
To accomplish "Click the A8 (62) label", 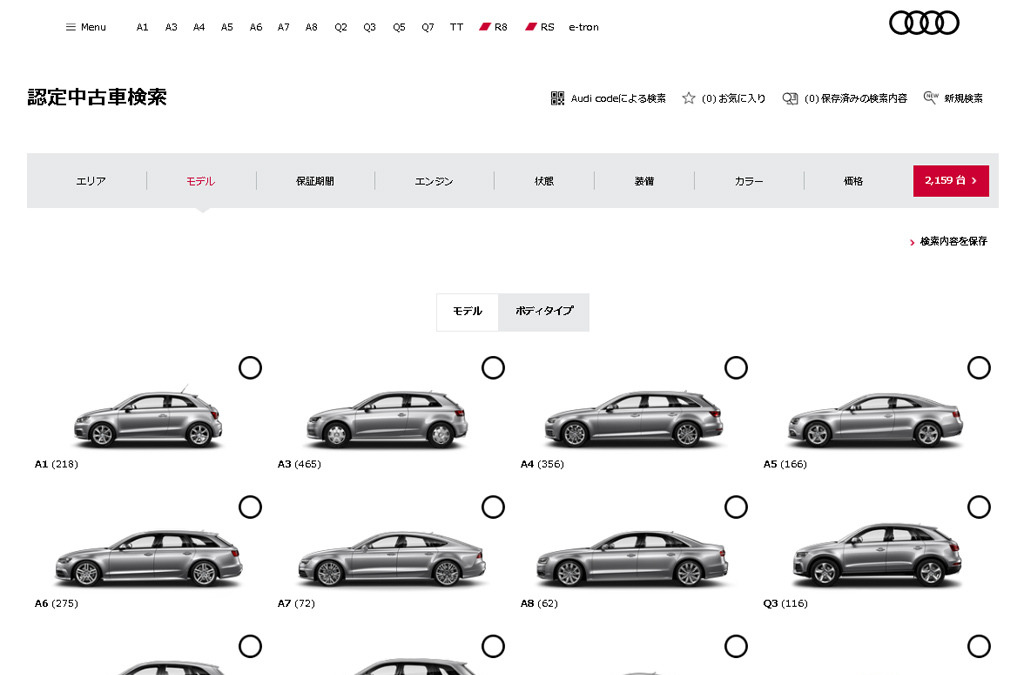I will [539, 603].
